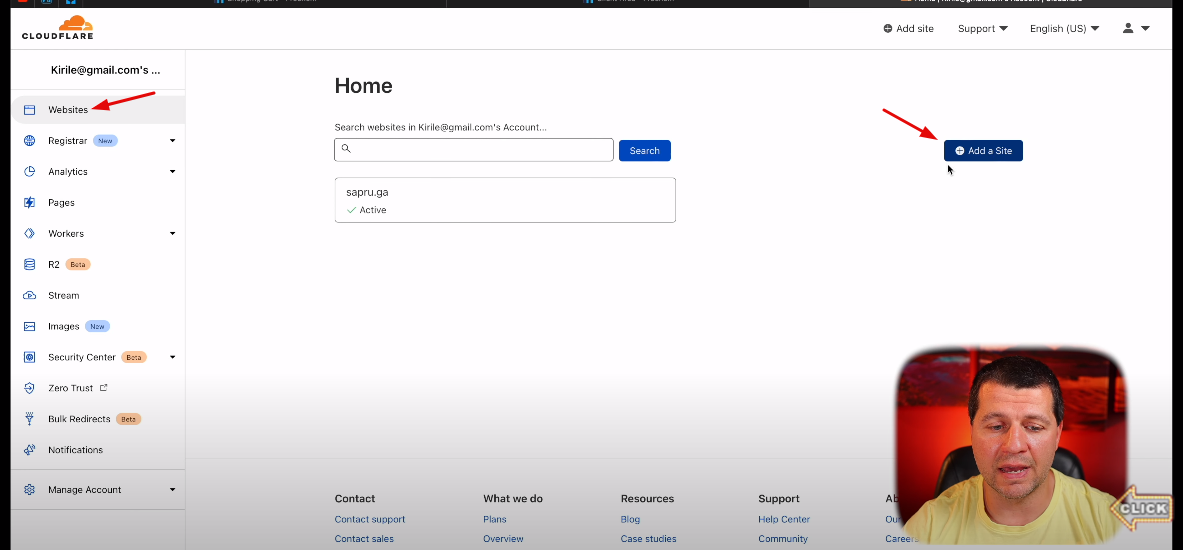Open the Contact support link

[x=370, y=519]
